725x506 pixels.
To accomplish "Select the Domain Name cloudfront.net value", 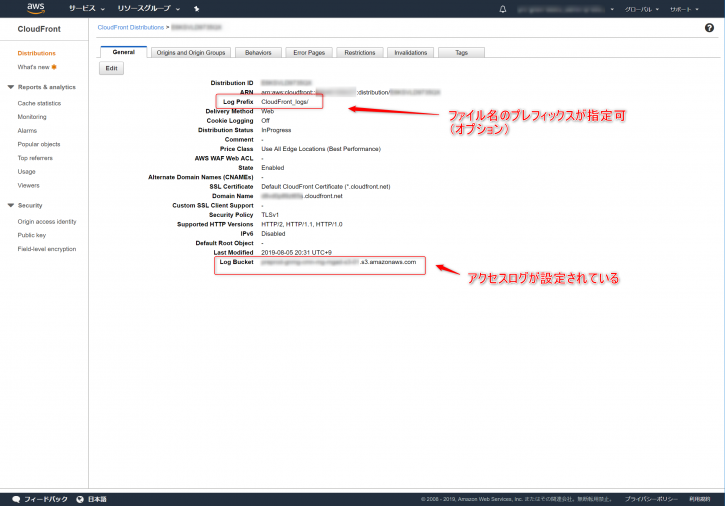I will (302, 196).
